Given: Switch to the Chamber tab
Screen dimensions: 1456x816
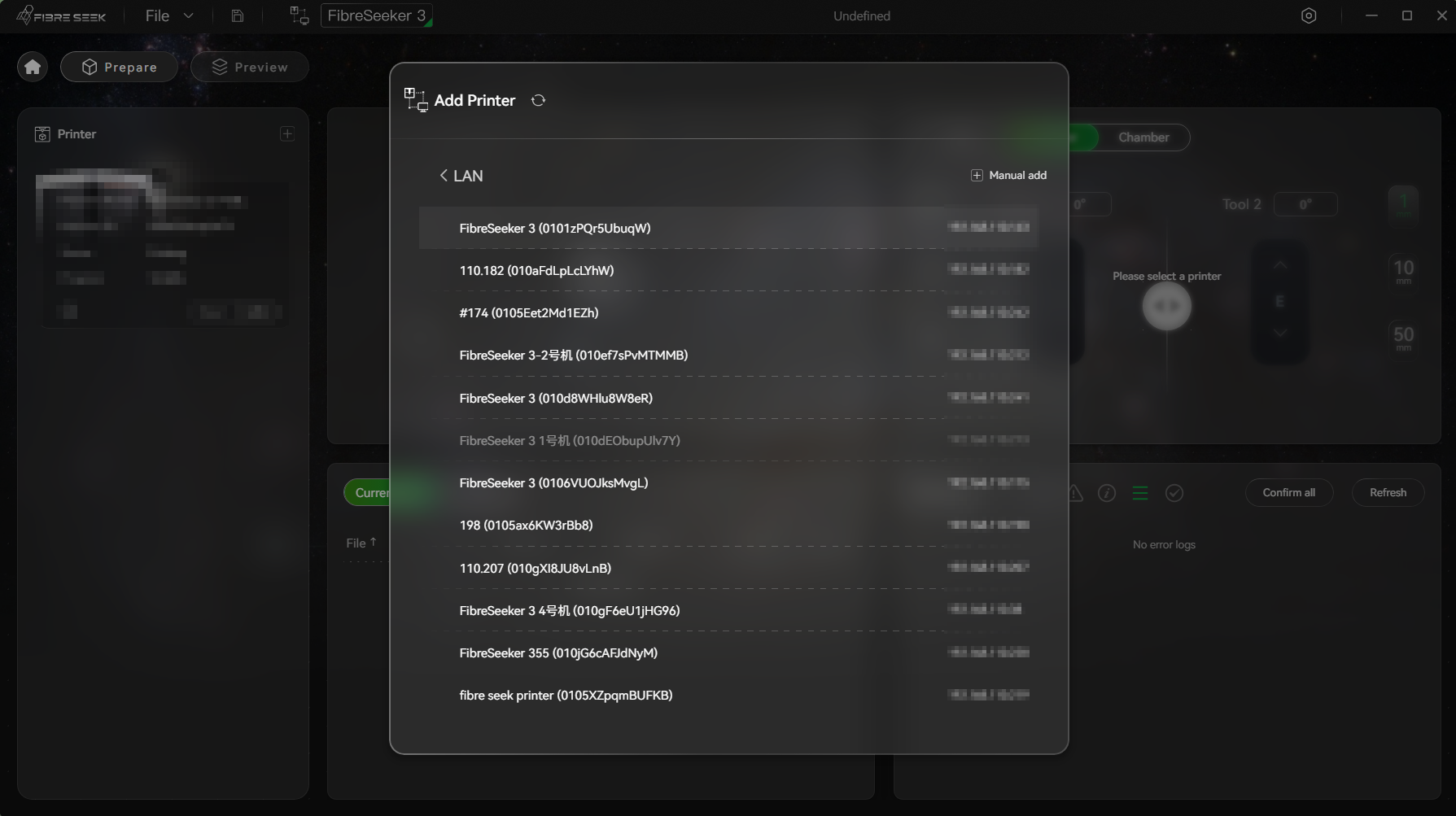Looking at the screenshot, I should [x=1143, y=137].
